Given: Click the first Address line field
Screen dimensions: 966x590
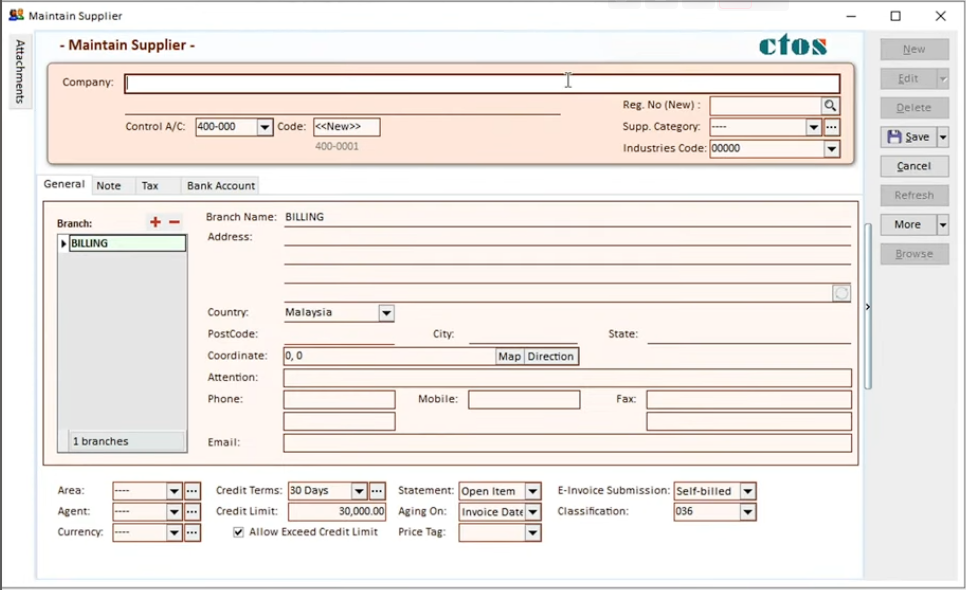Looking at the screenshot, I should coord(567,238).
